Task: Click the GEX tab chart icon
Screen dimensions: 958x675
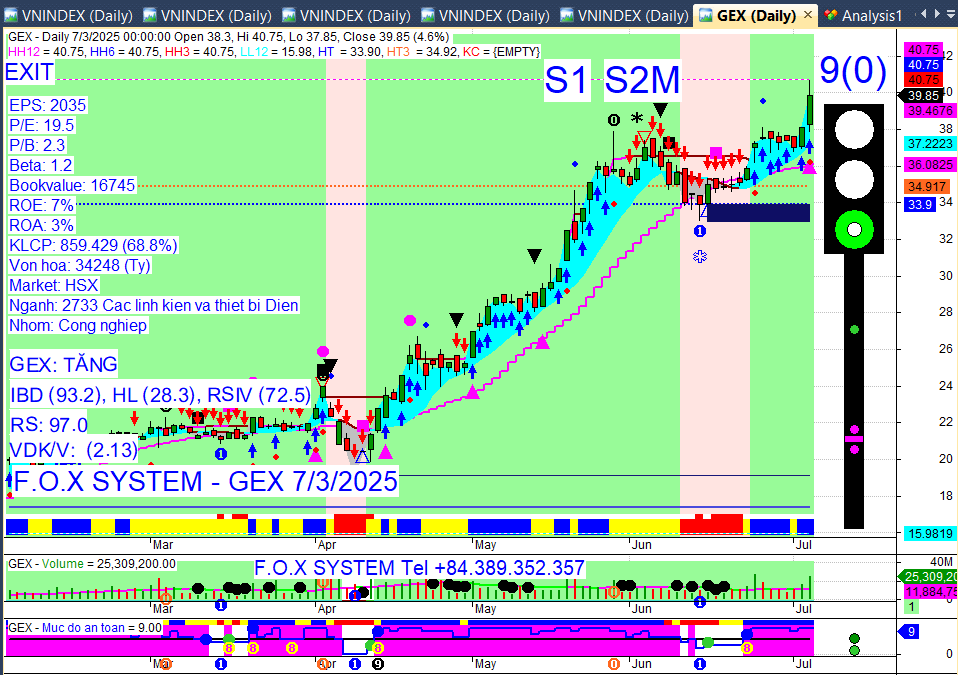Action: (706, 15)
